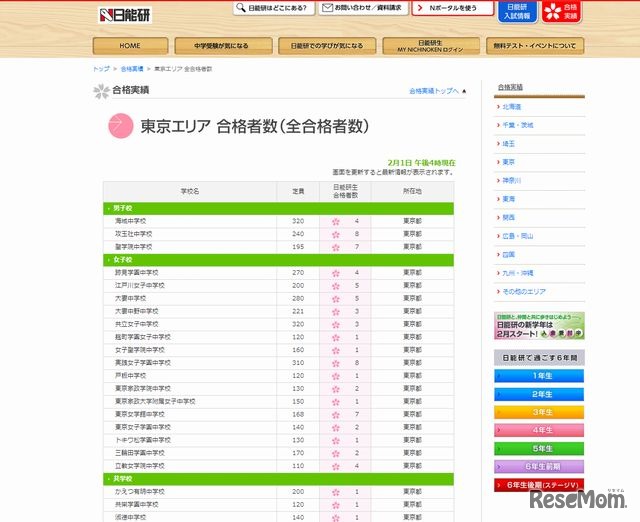Select the HOME navigation tab
640x522 pixels.
pyautogui.click(x=130, y=46)
